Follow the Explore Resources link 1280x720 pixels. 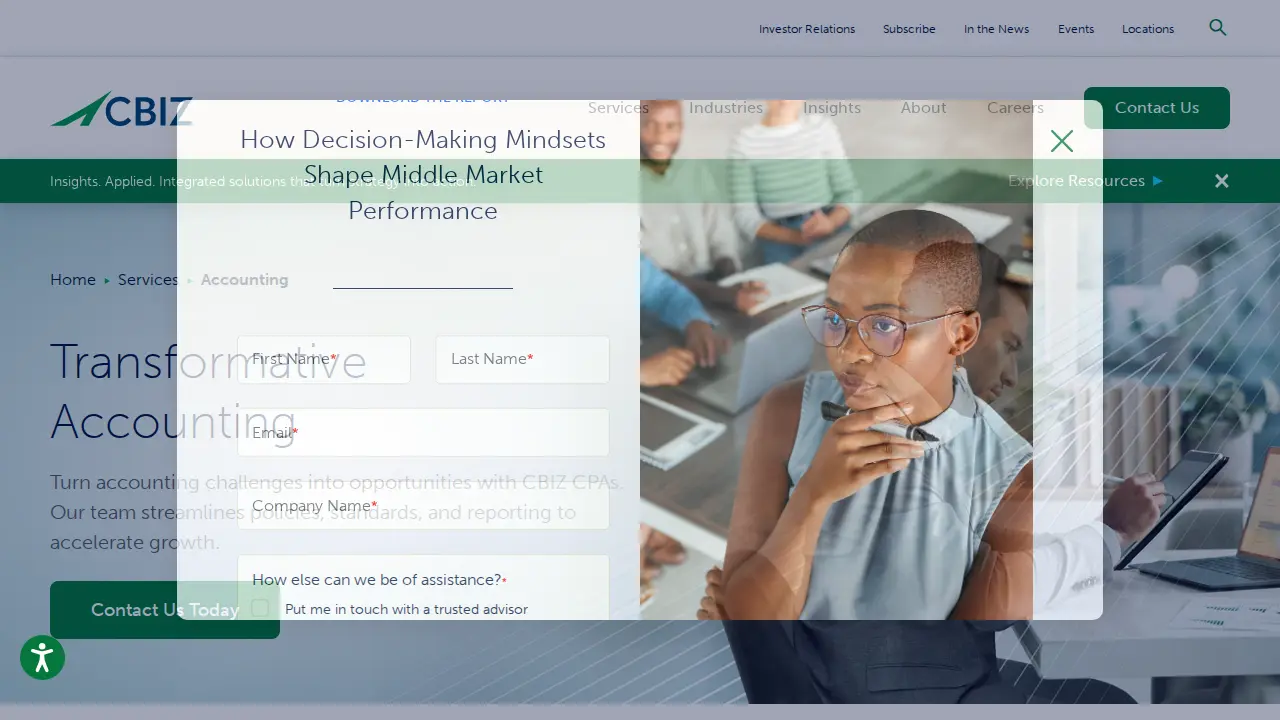click(1085, 181)
